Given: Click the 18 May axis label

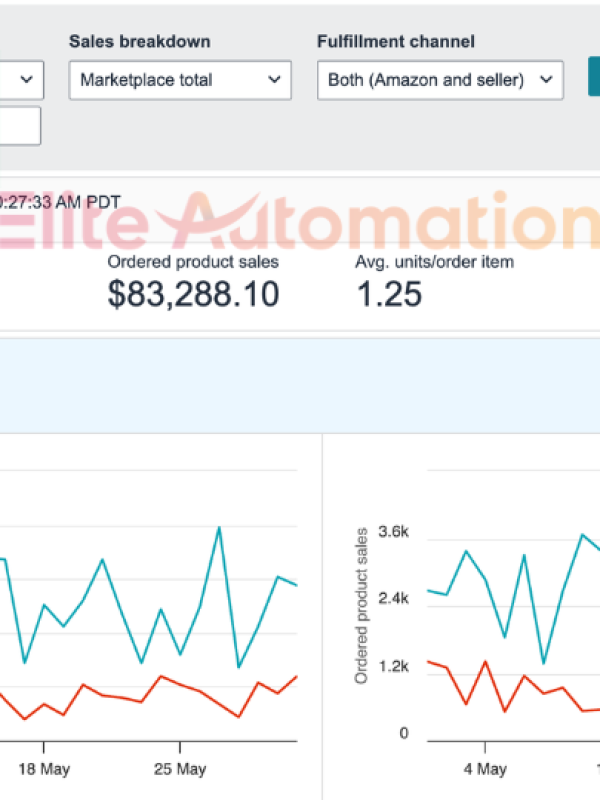Looking at the screenshot, I should pos(44,769).
